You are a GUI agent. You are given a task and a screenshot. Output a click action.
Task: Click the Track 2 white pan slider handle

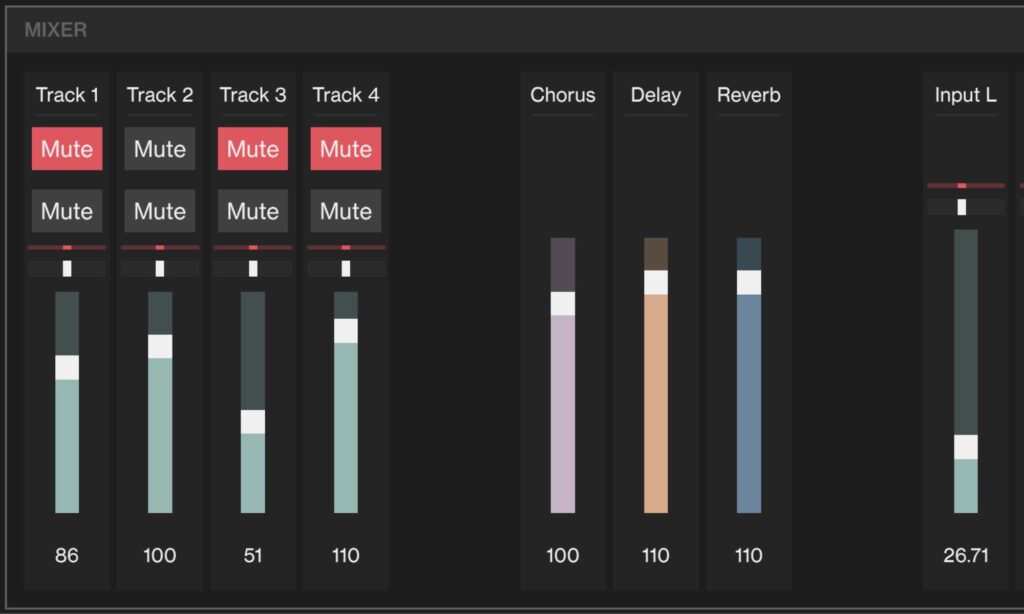pyautogui.click(x=159, y=268)
